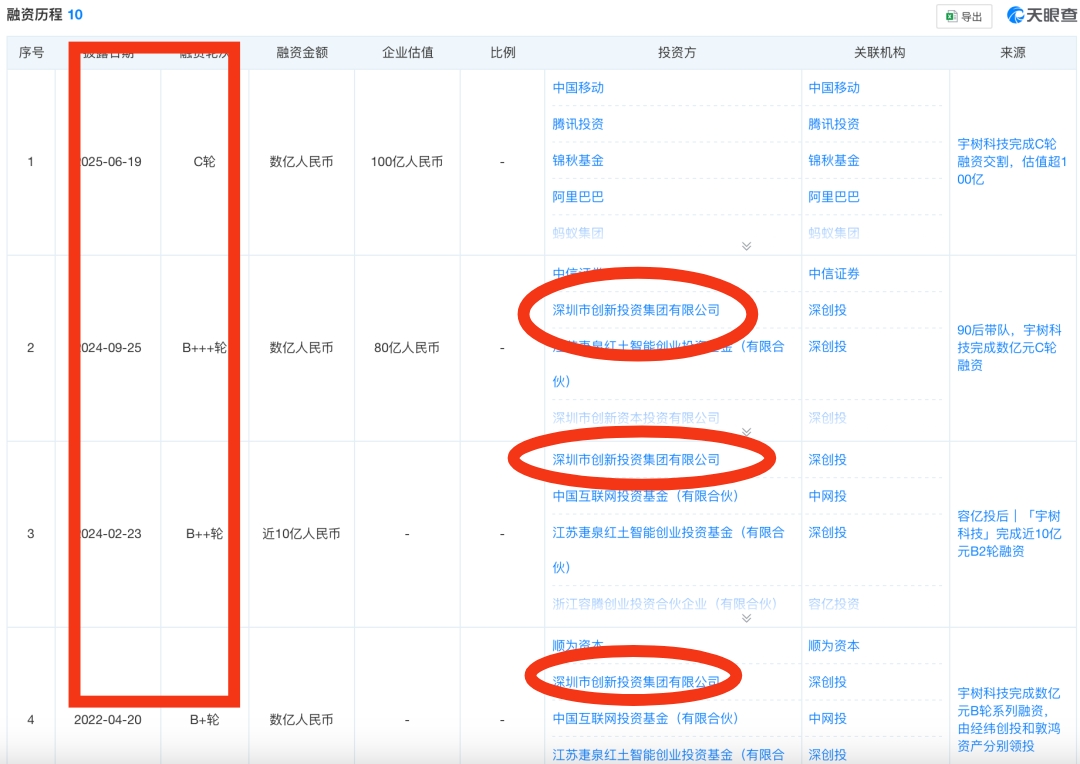This screenshot has width=1080, height=764.
Task: Open 中国互联网投资基金 in the B++轮 row
Action: click(x=645, y=496)
